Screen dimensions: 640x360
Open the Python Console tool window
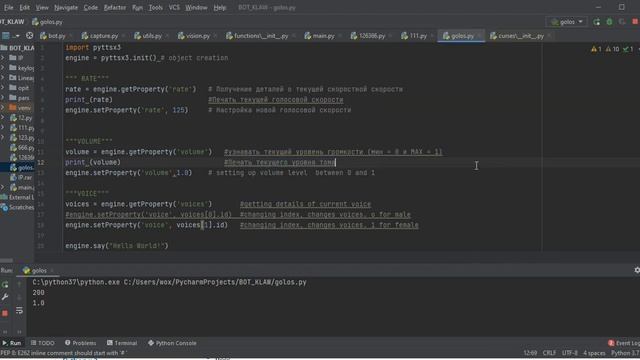[172, 343]
